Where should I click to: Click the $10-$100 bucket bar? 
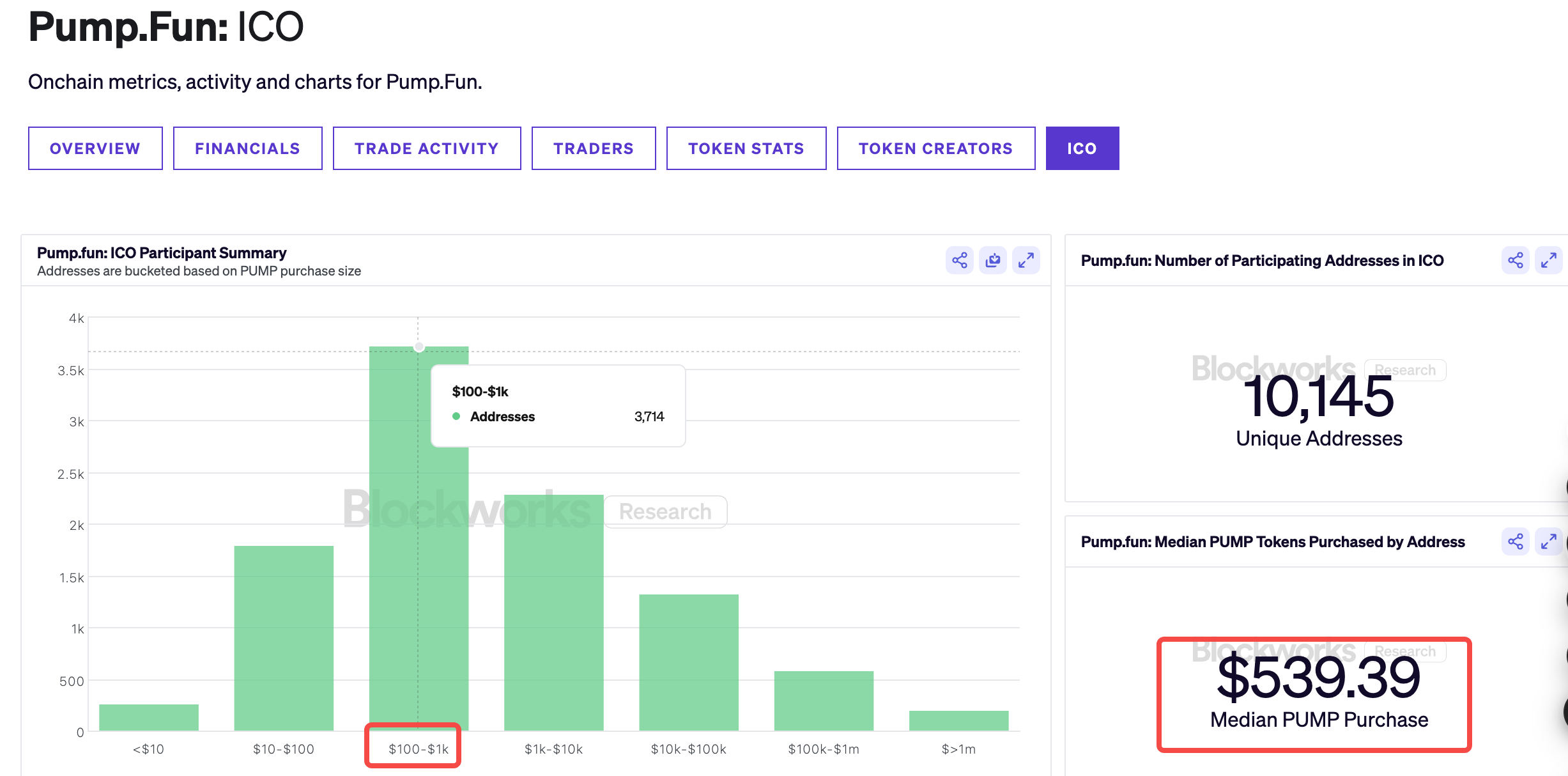tap(284, 638)
